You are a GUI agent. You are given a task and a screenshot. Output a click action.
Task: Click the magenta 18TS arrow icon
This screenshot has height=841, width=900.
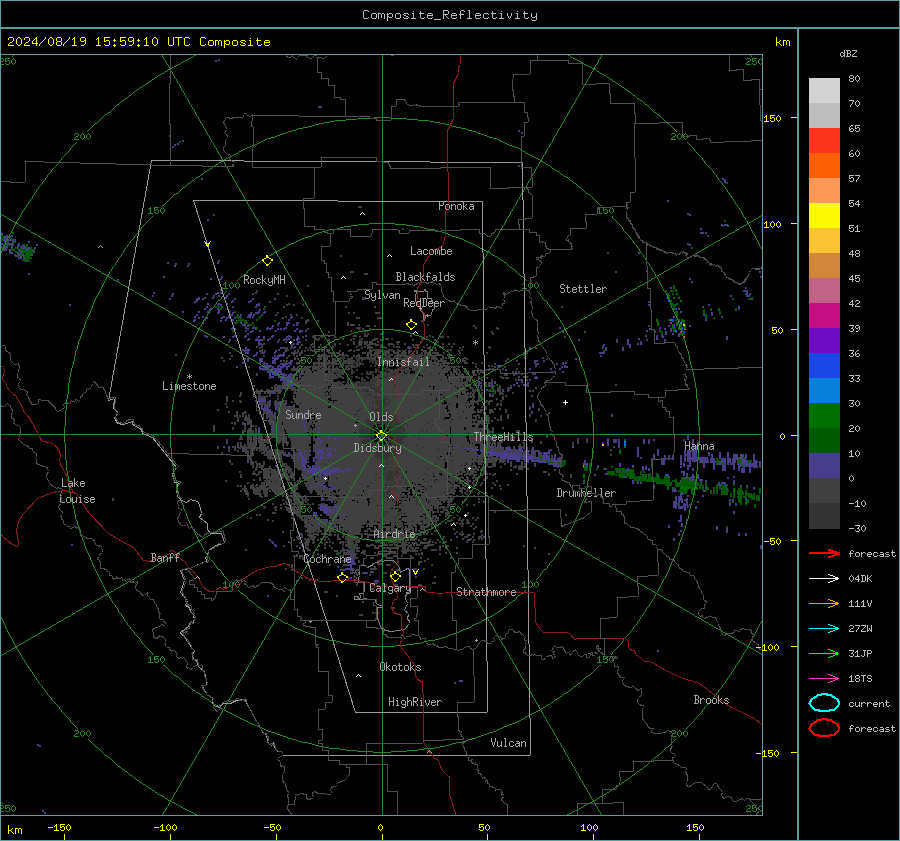coord(824,679)
